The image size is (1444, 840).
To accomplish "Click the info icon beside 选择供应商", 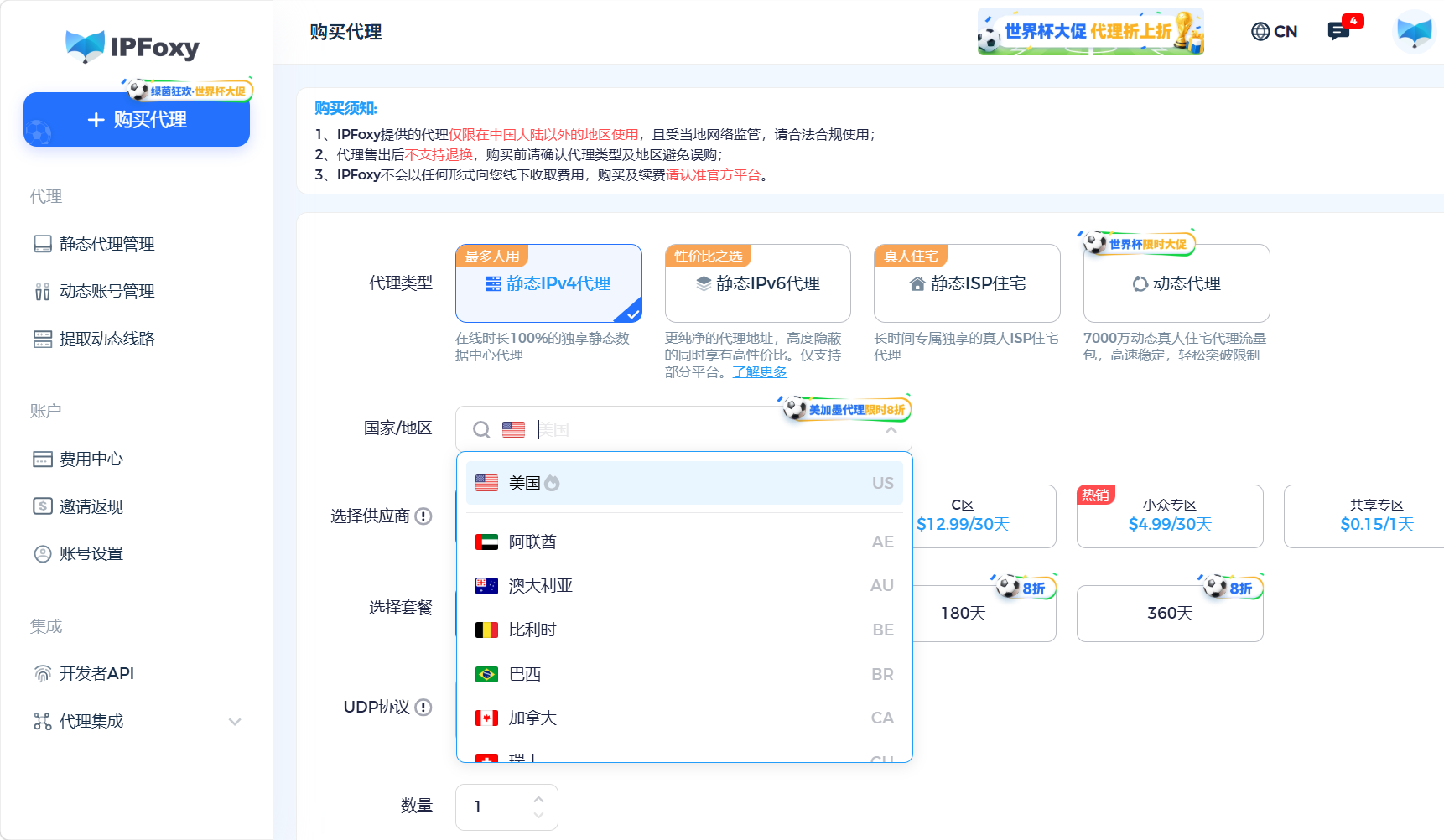I will point(423,516).
